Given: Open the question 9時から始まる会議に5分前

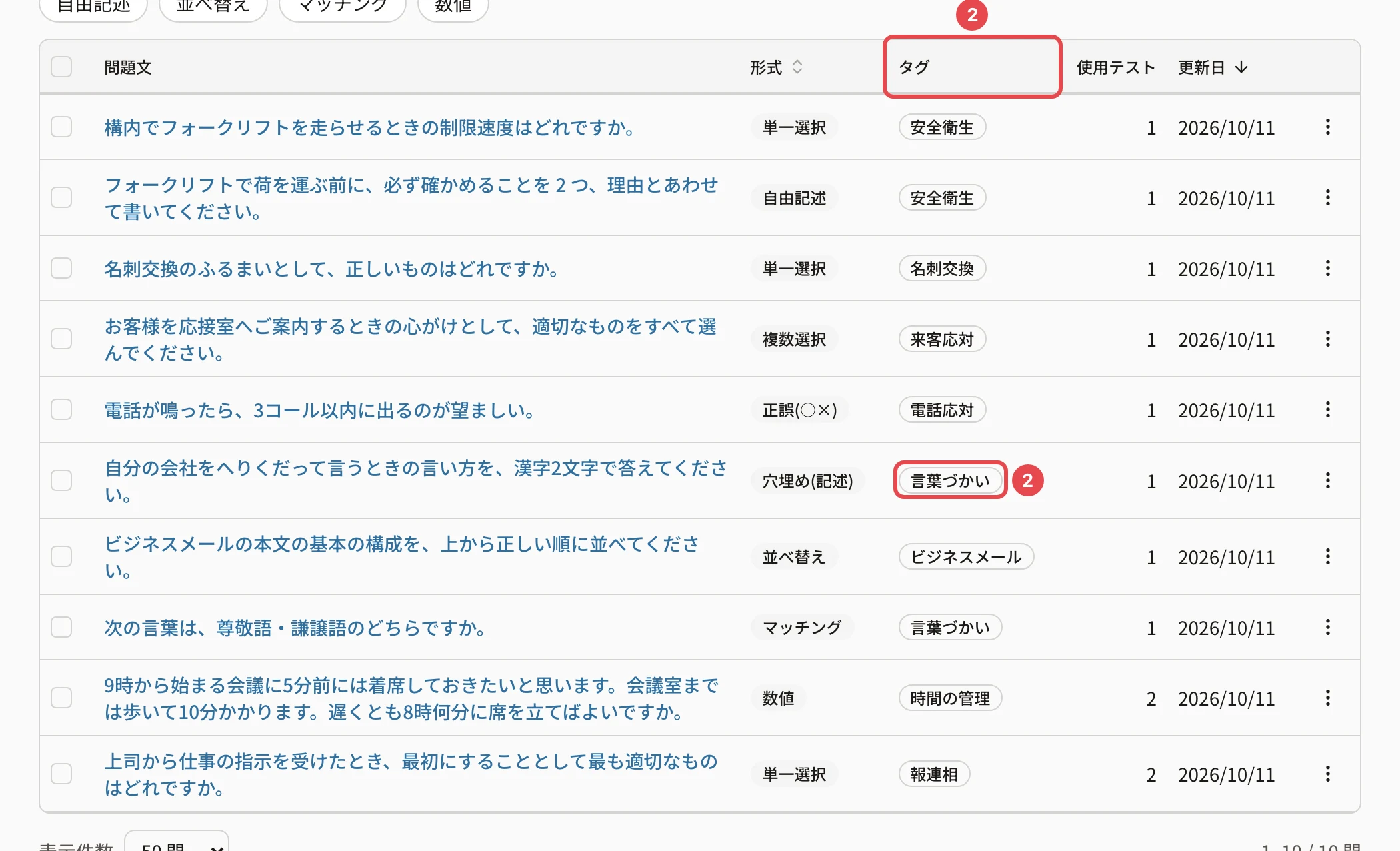Looking at the screenshot, I should pyautogui.click(x=411, y=698).
